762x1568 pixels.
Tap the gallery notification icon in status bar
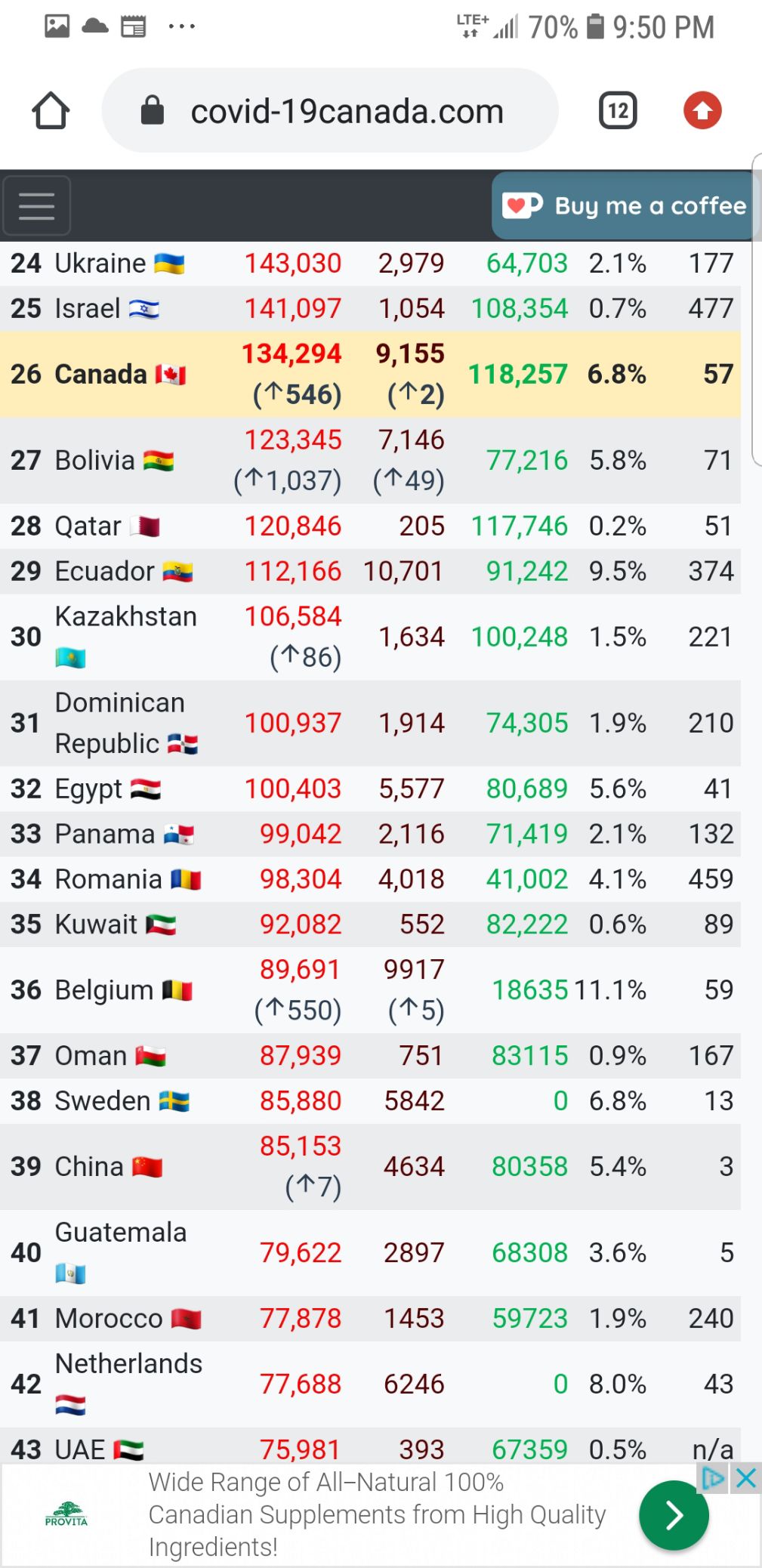[57, 26]
